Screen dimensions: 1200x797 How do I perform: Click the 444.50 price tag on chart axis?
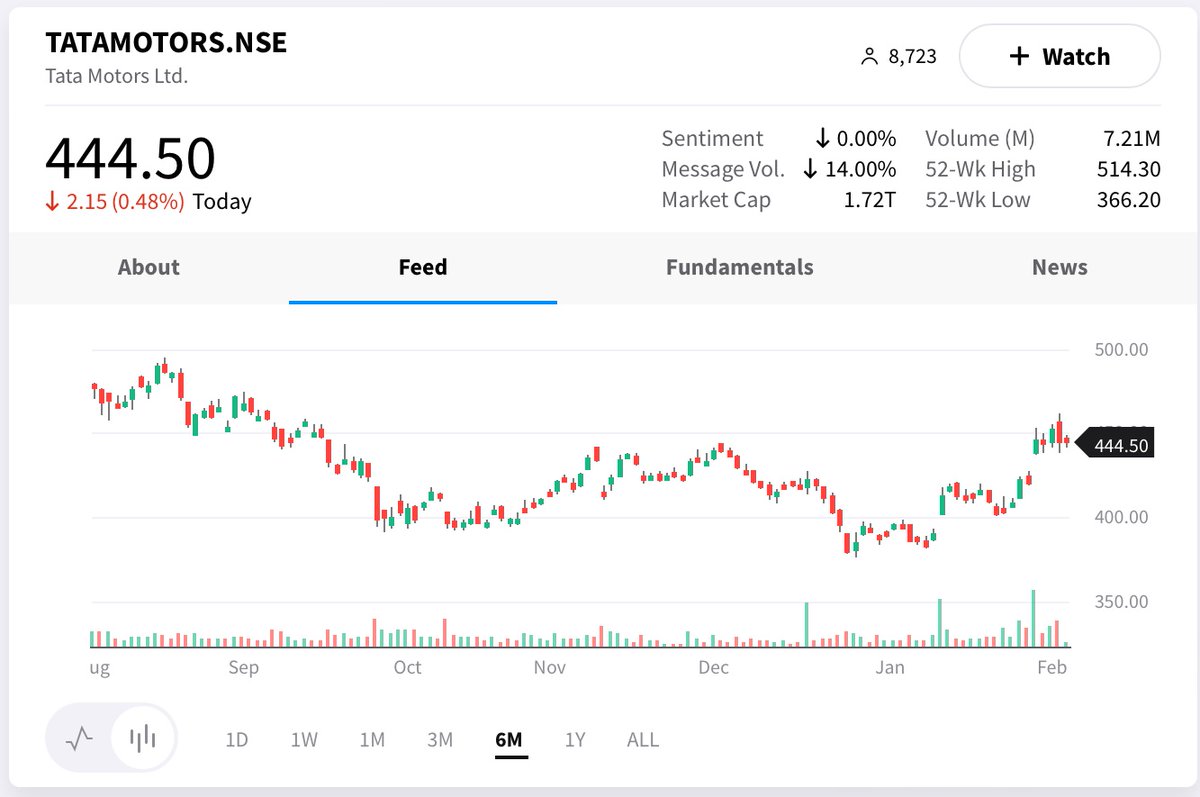click(x=1115, y=445)
